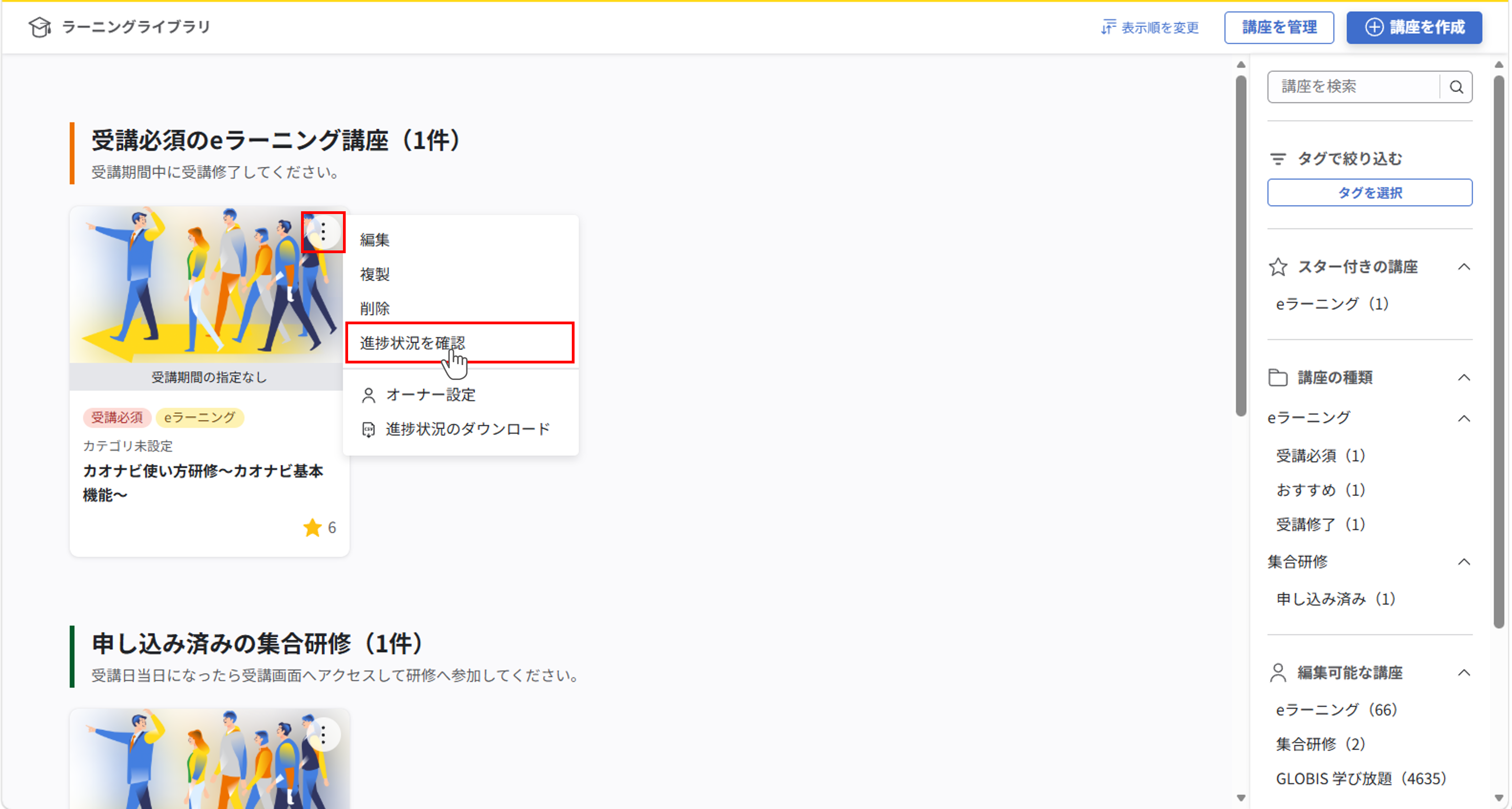Screen dimensions: 1512x809
Task: Open three-dot menu on the 集合研修 card
Action: point(323,734)
